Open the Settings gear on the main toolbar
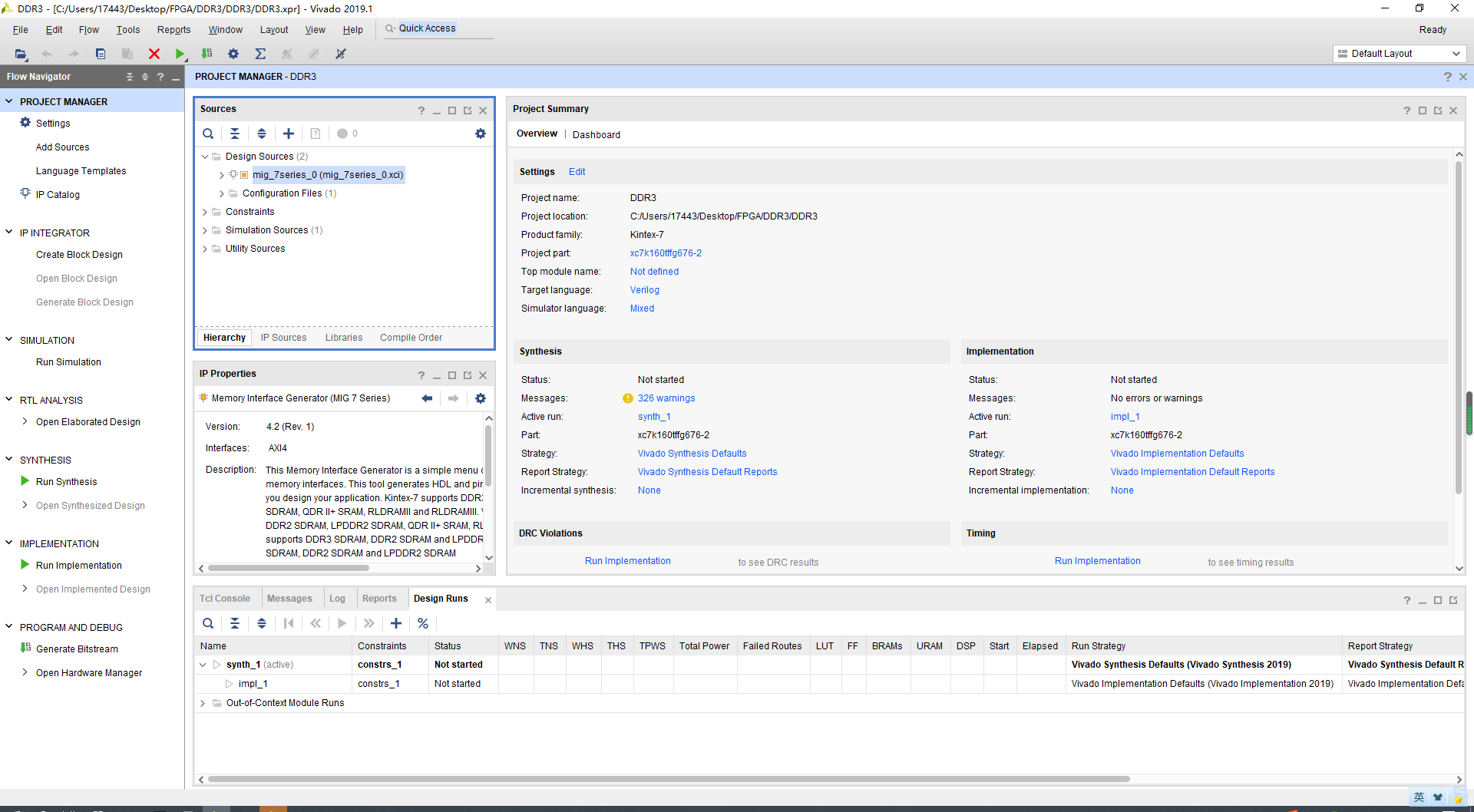Screen dimensions: 1474x812 coord(233,54)
